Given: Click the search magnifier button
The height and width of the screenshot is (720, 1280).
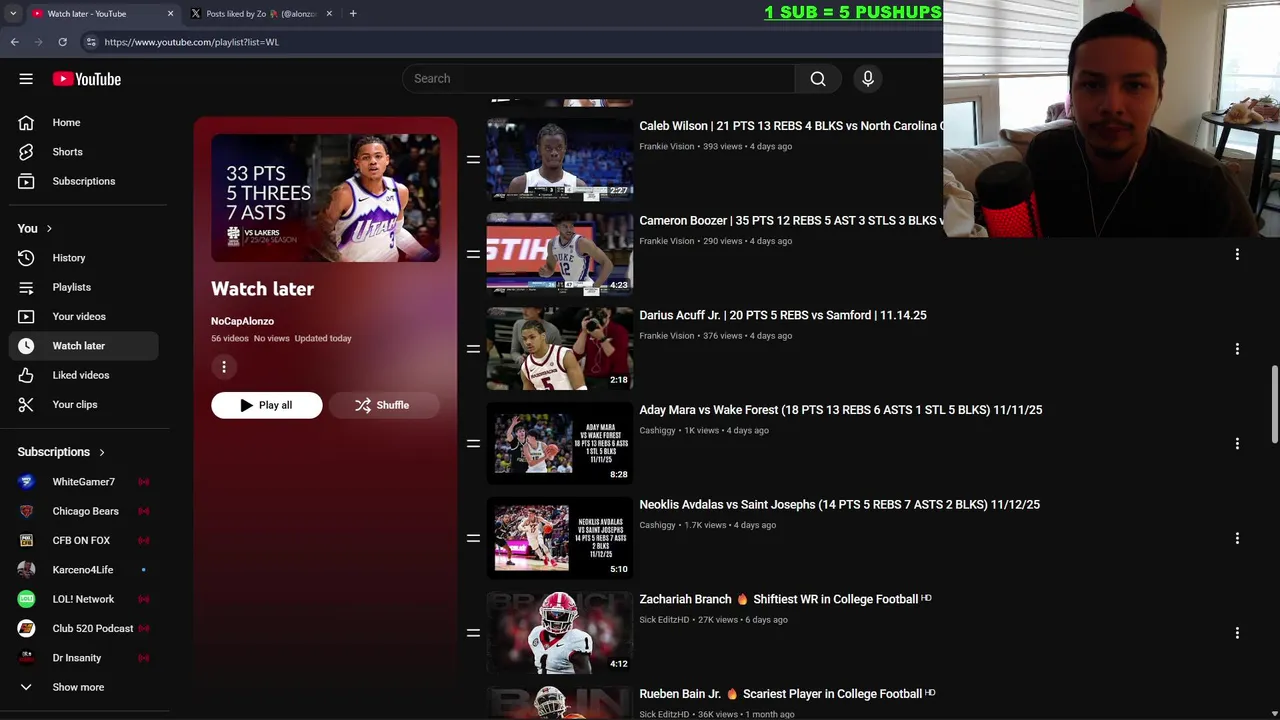Looking at the screenshot, I should (x=818, y=79).
